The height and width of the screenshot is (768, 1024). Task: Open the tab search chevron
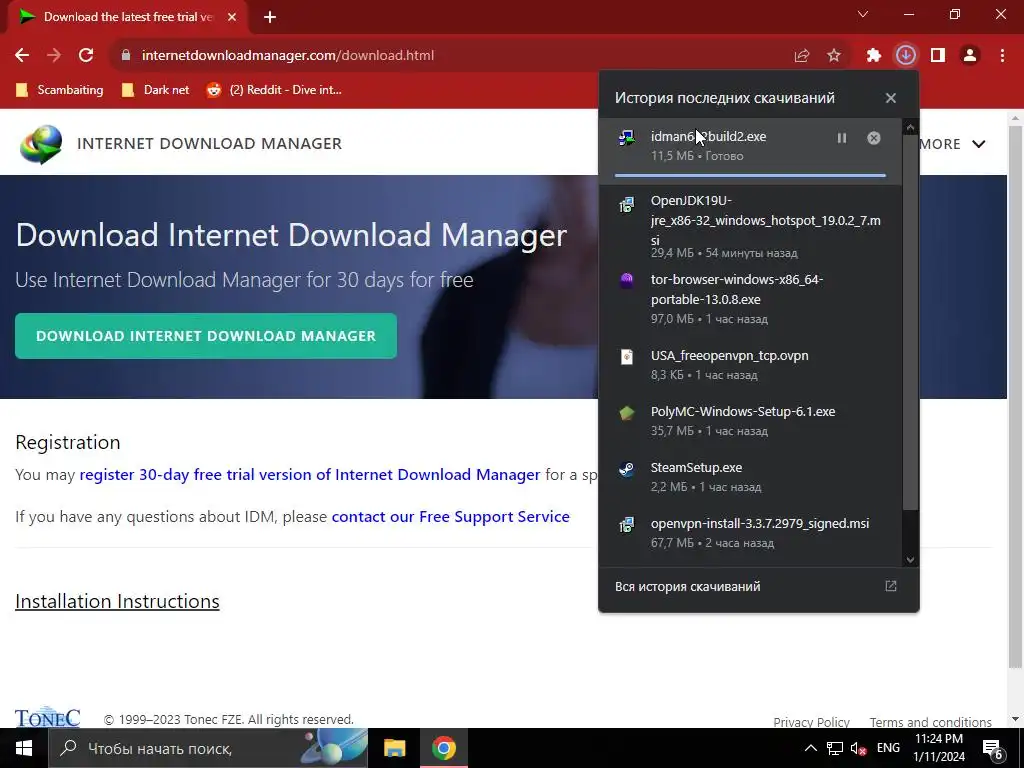tap(863, 14)
